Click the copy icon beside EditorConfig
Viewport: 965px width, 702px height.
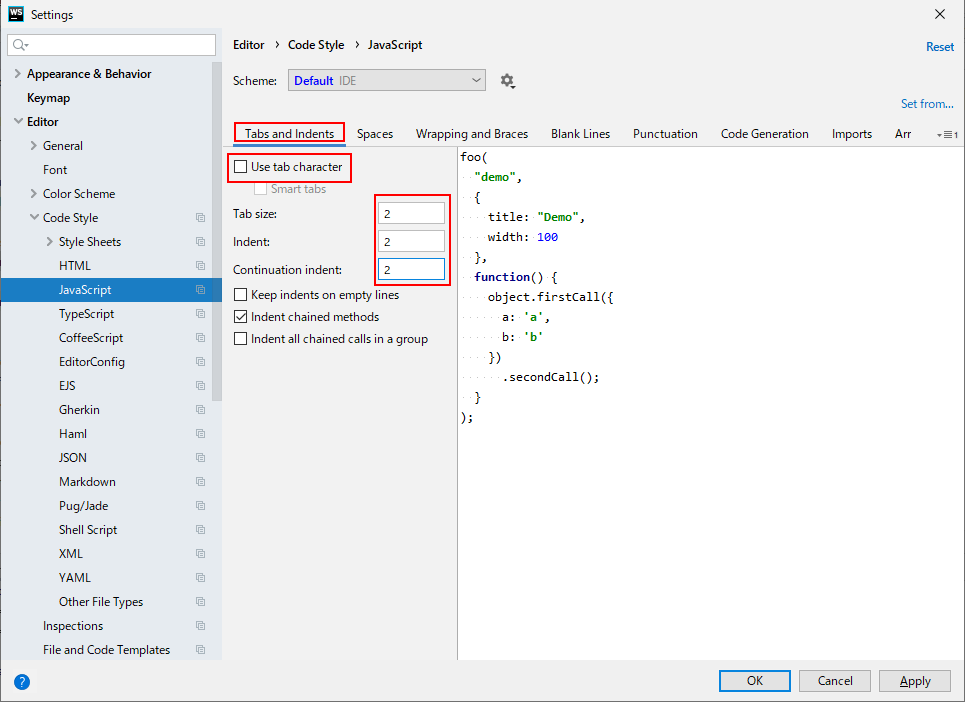[201, 362]
